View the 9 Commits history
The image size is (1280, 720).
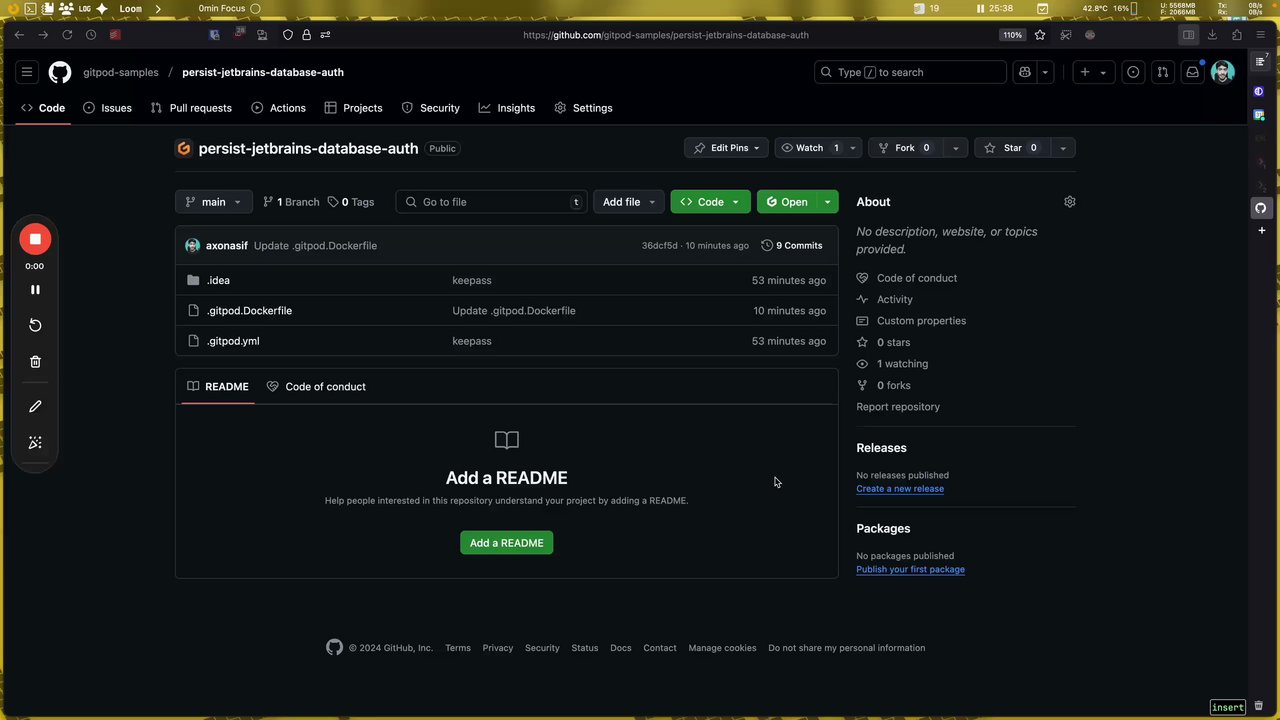click(x=792, y=246)
